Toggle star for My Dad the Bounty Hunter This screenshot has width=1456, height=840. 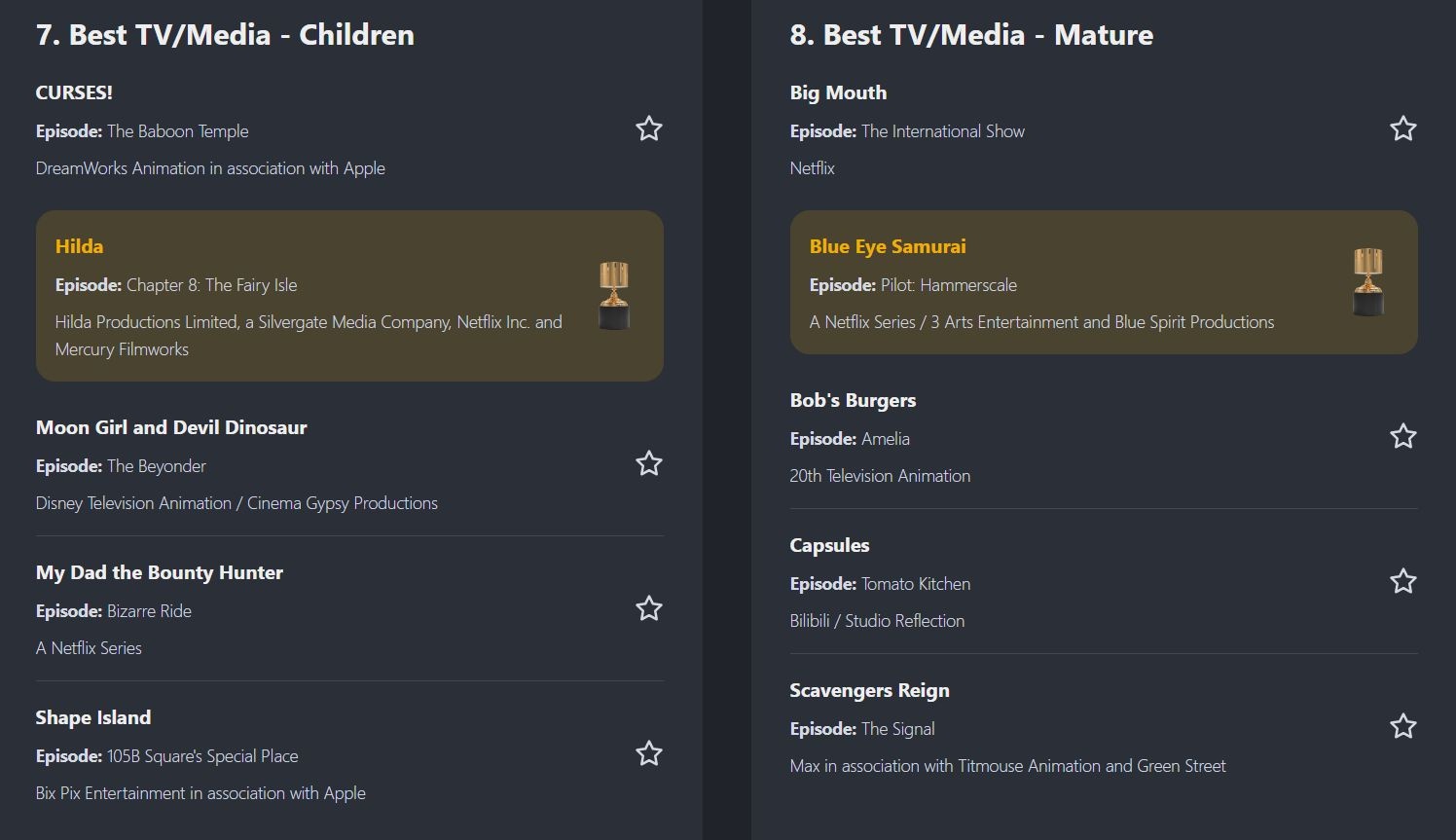click(649, 608)
